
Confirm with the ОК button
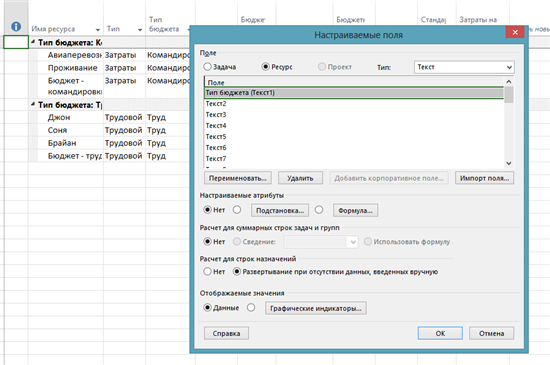440,333
